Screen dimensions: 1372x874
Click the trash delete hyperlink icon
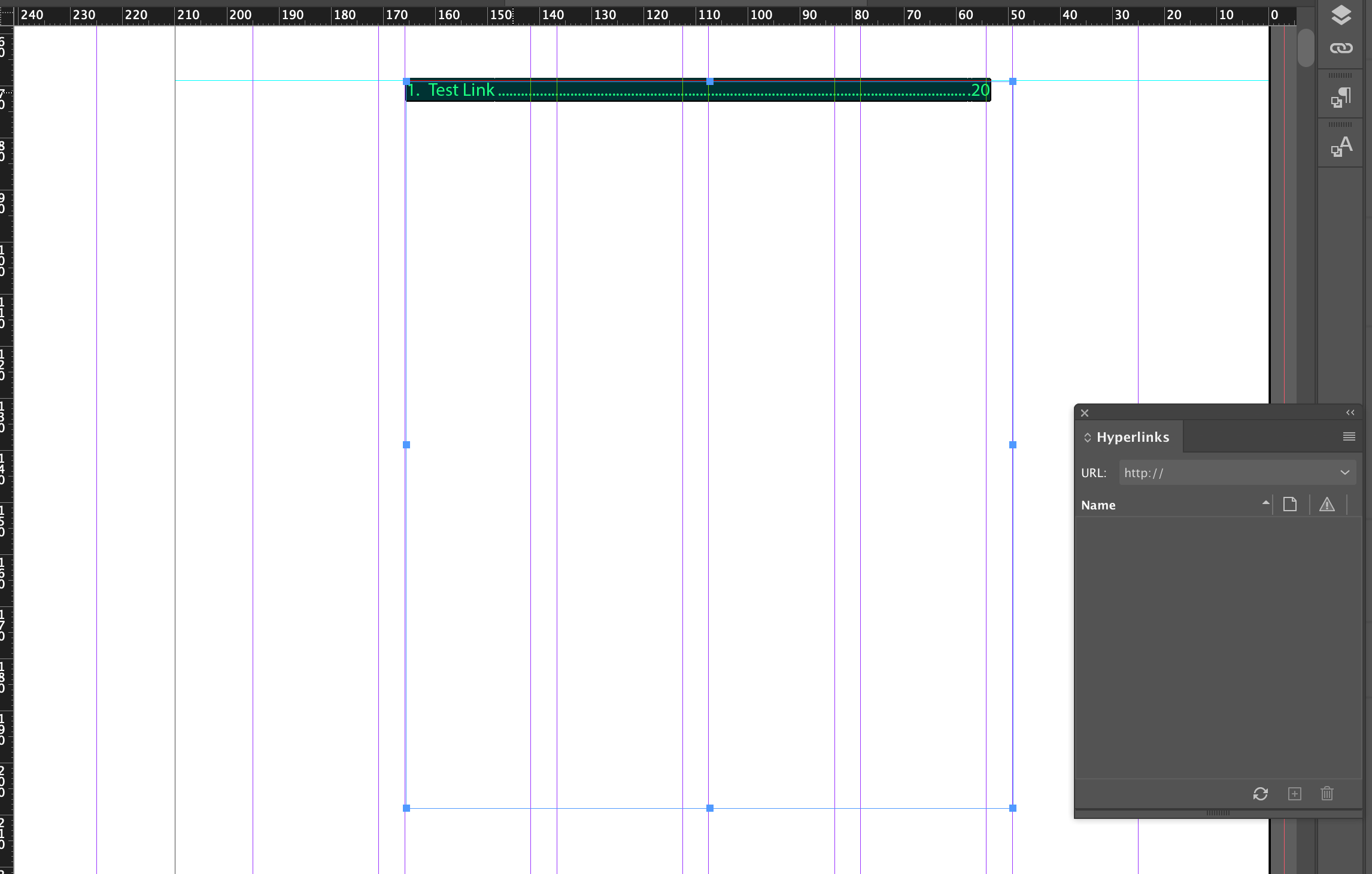(x=1327, y=794)
